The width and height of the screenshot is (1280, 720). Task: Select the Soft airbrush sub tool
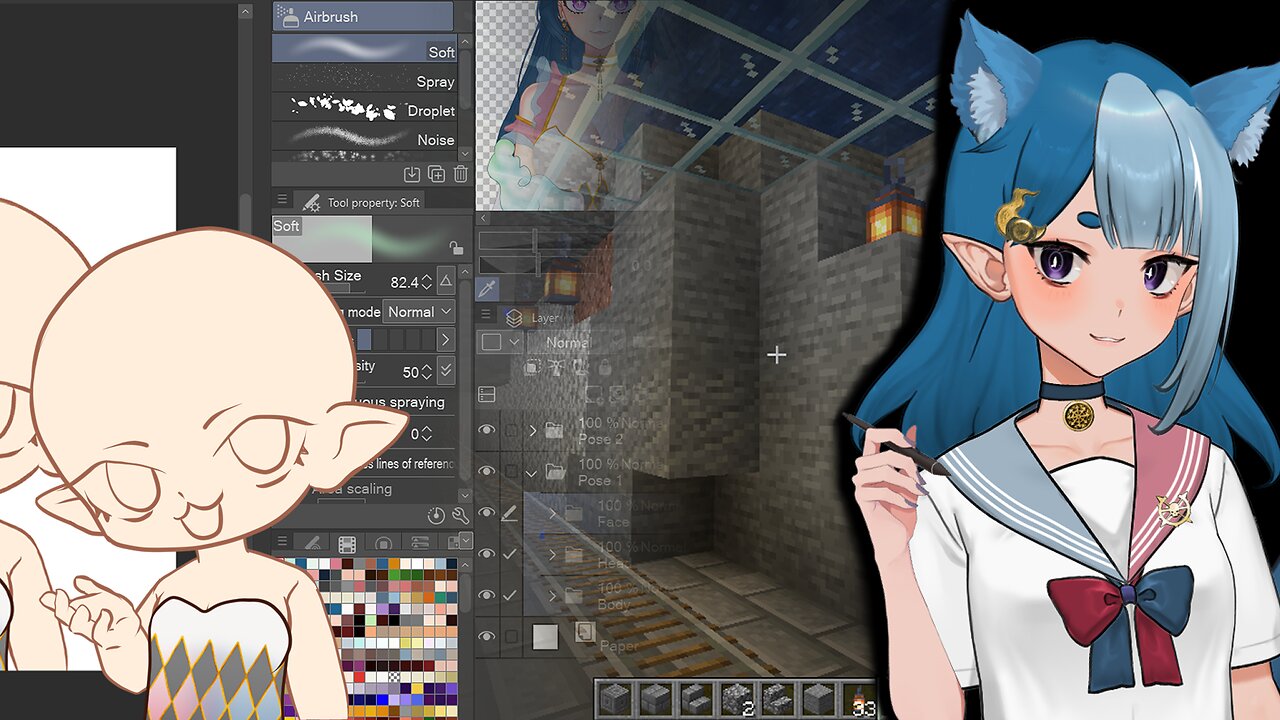click(x=364, y=49)
